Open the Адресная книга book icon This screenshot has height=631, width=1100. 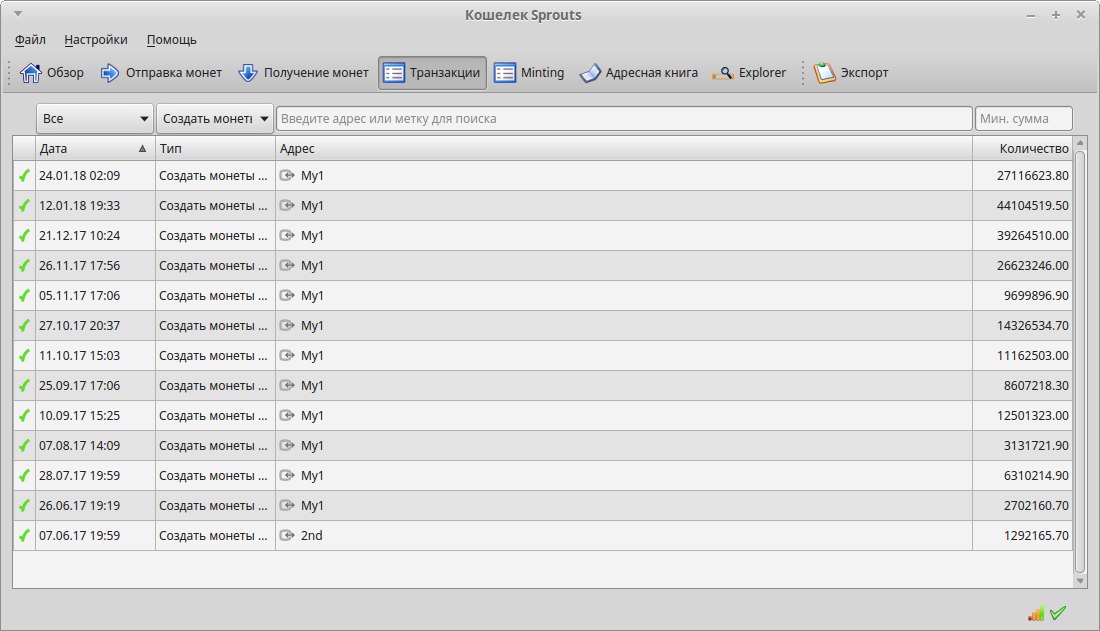pyautogui.click(x=590, y=73)
